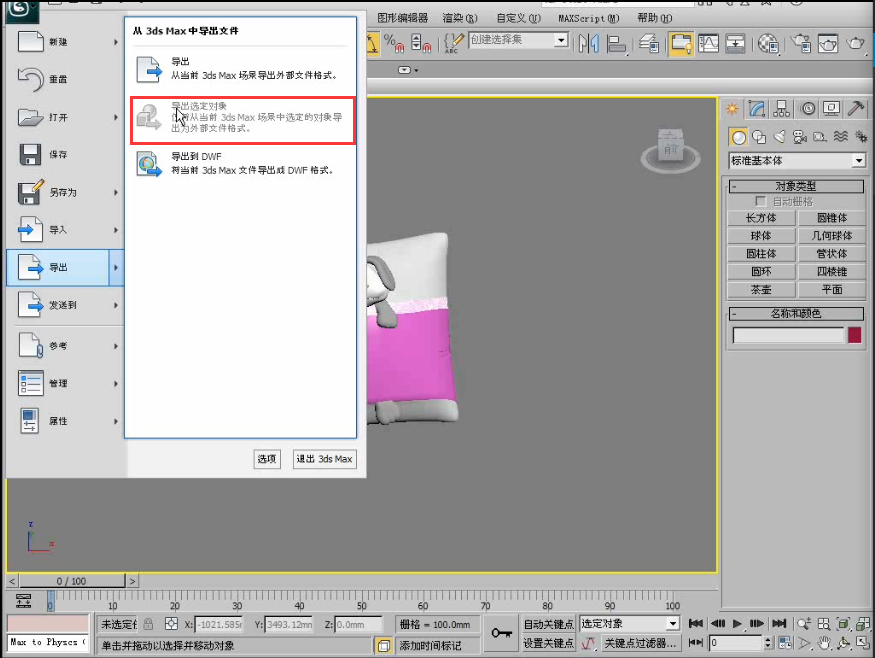This screenshot has height=658, width=875.
Task: Select the Shapes category icon
Action: tap(759, 137)
